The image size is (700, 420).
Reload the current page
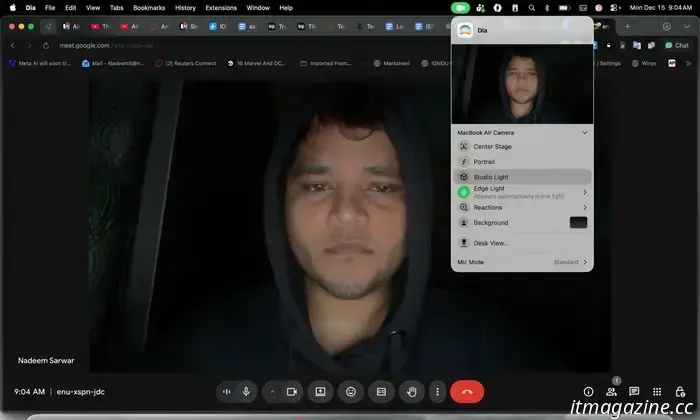coord(46,45)
